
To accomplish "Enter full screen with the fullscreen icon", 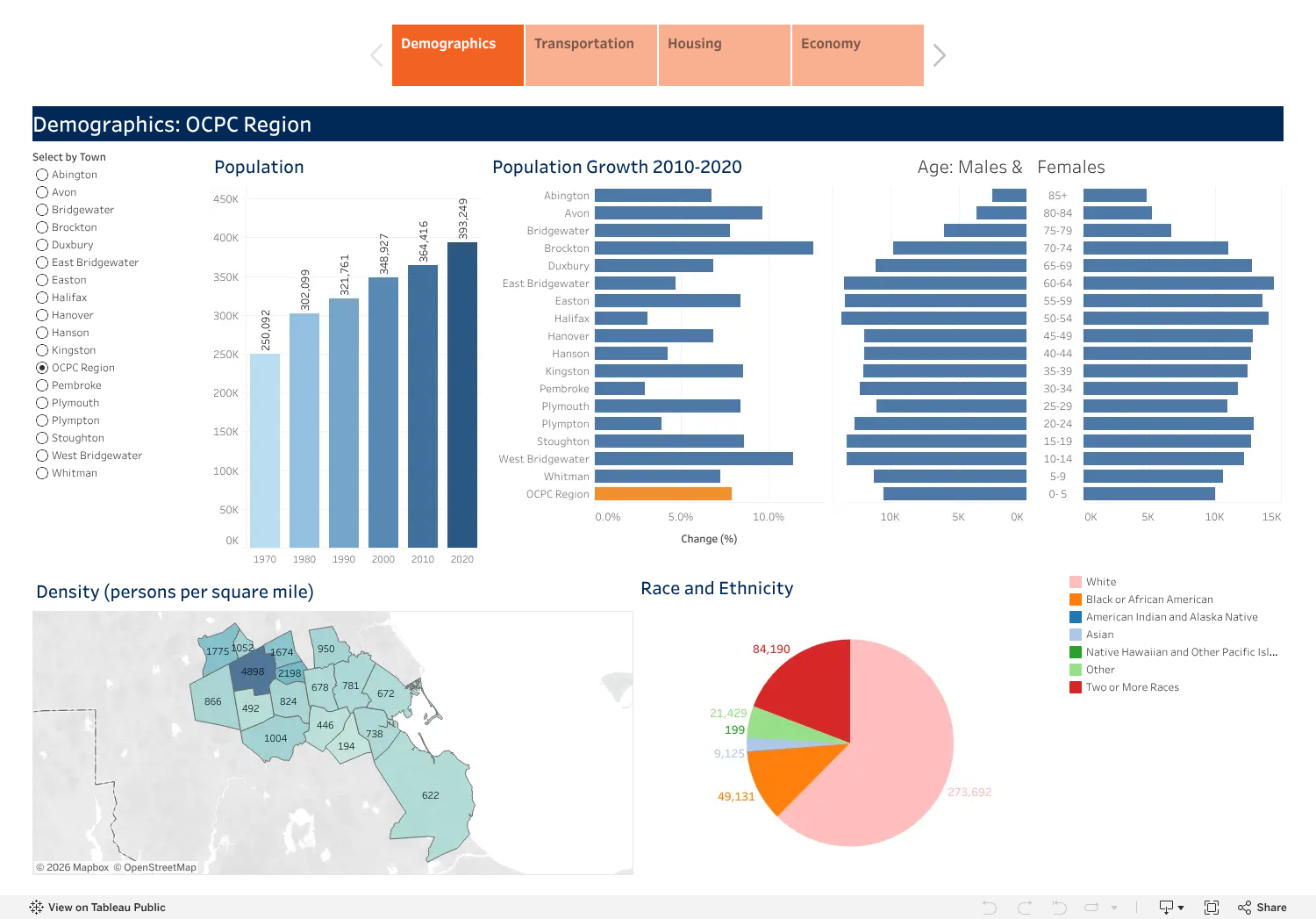I will point(1212,908).
